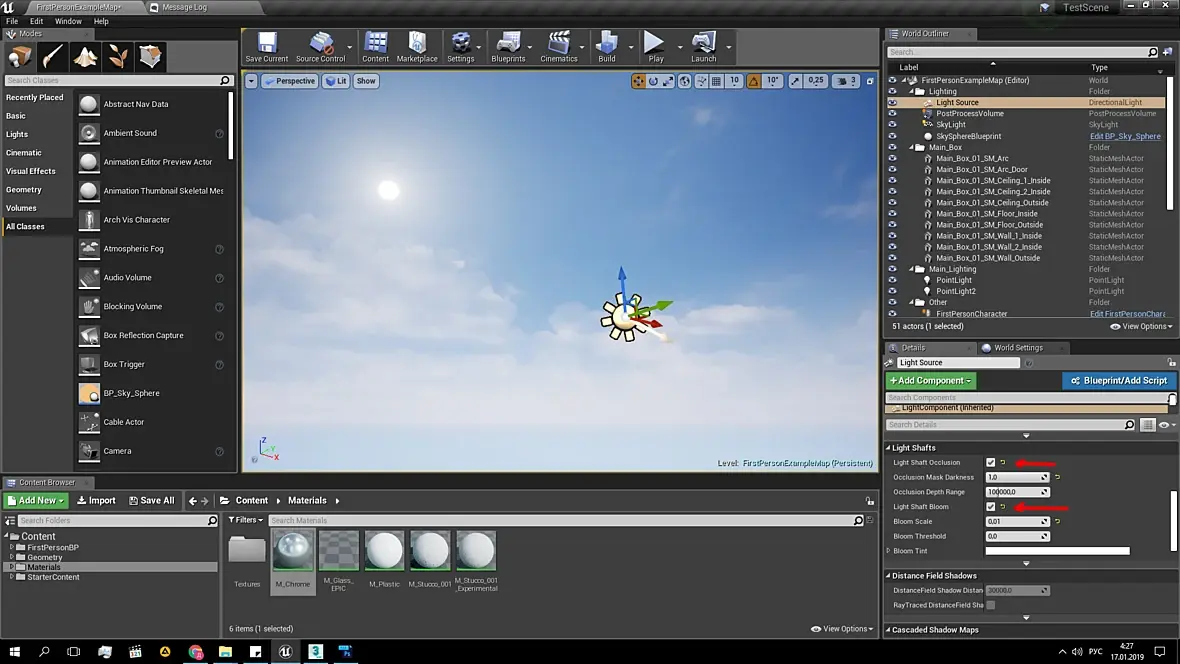
Task: Click the Blueprints toolbar icon
Action: 508,47
